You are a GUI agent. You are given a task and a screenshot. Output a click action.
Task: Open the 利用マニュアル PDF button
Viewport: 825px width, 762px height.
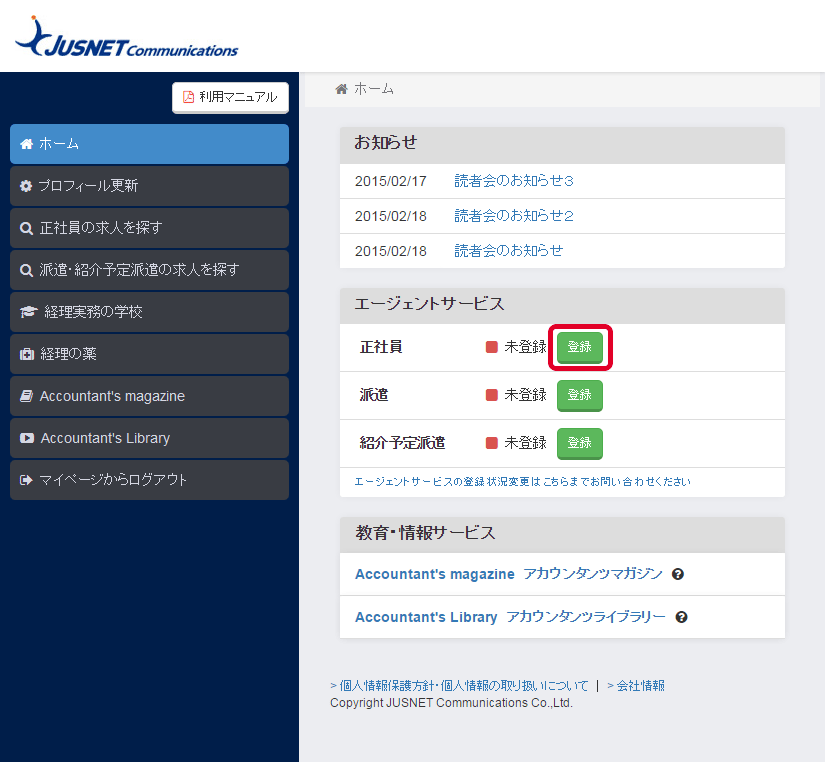tap(230, 97)
